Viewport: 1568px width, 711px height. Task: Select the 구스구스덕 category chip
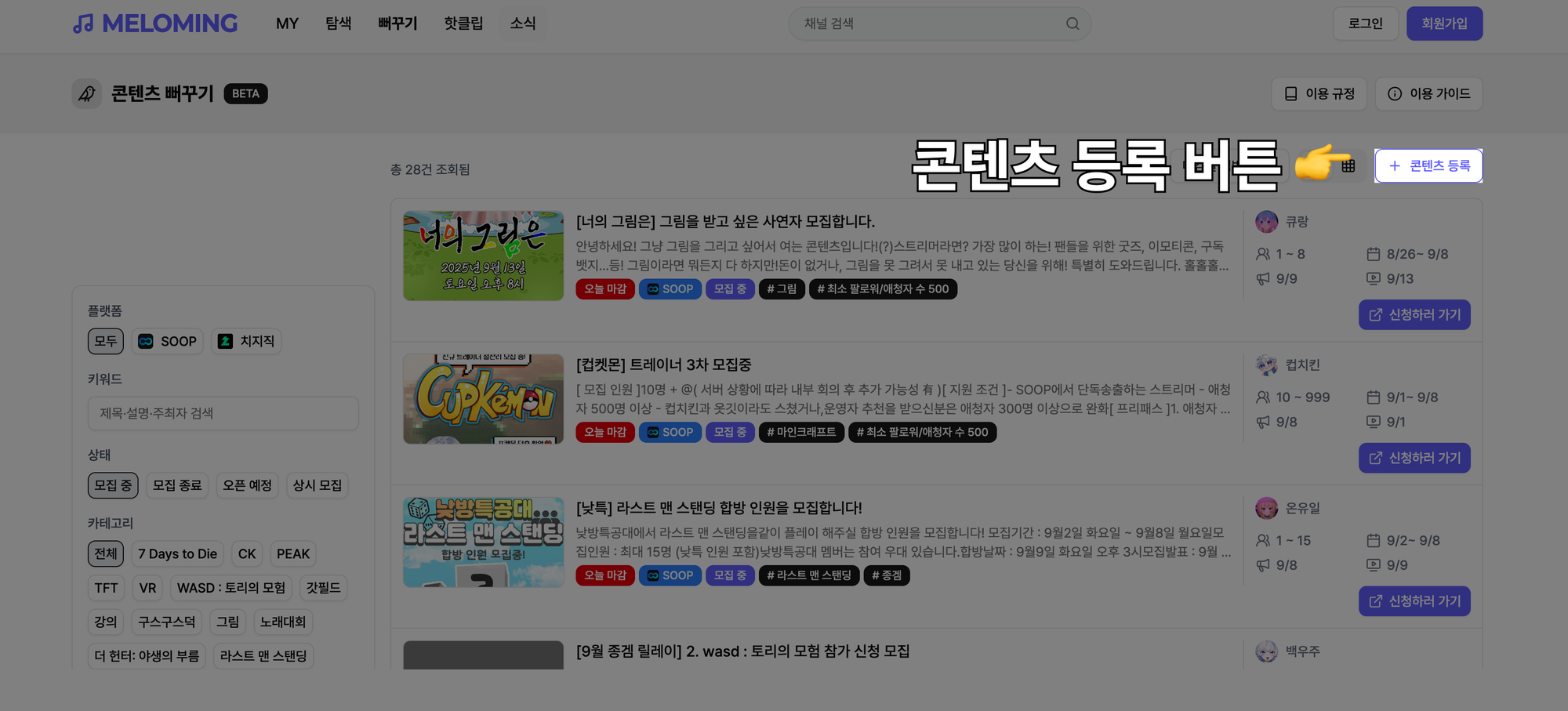167,622
